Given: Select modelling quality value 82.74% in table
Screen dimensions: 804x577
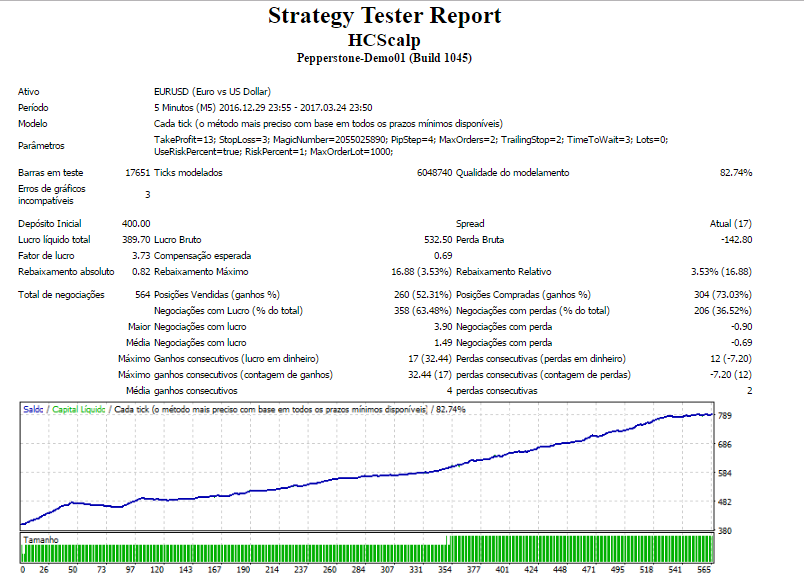Looking at the screenshot, I should tap(736, 173).
